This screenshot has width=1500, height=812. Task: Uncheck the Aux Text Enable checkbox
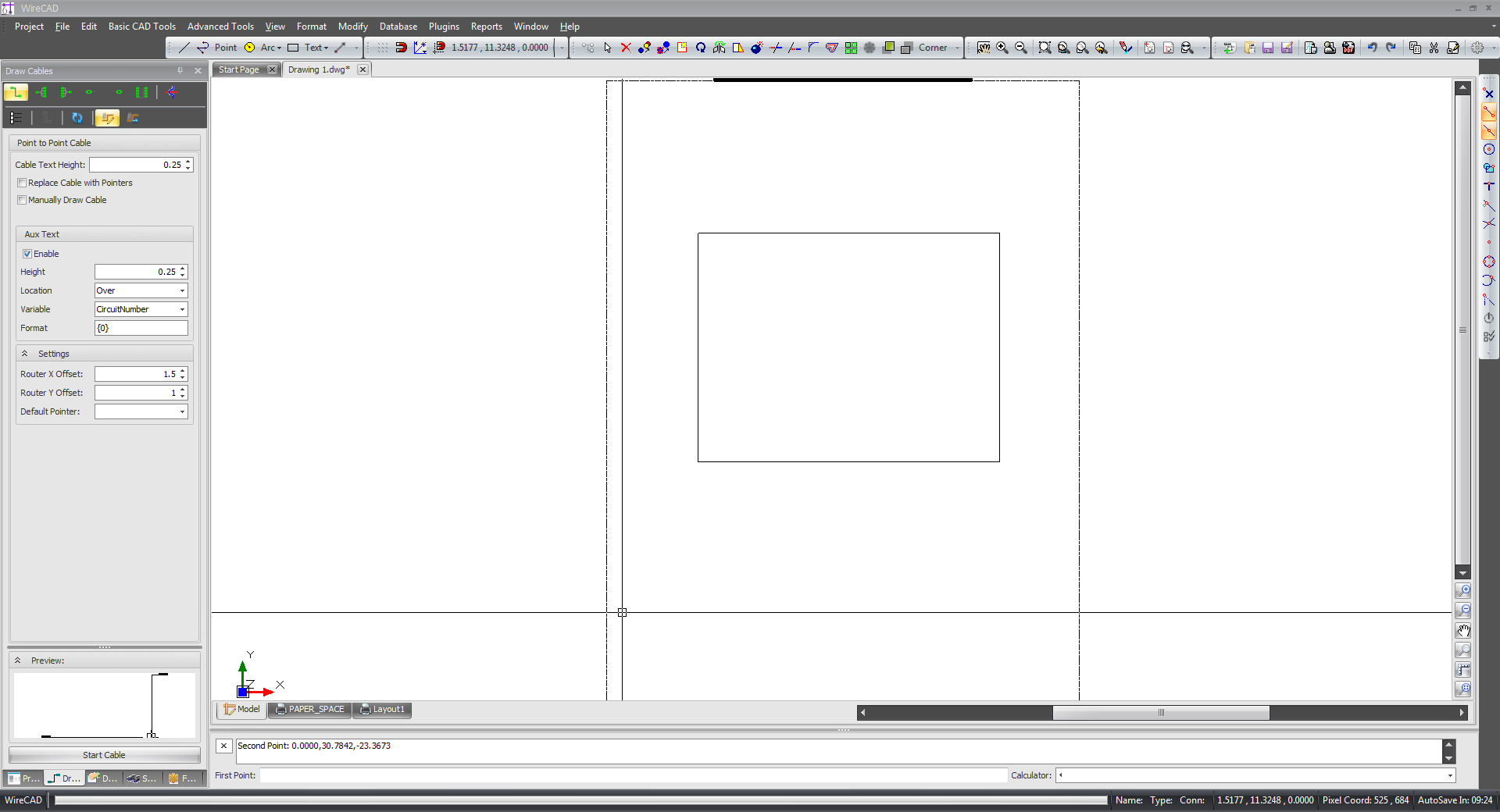tap(27, 254)
